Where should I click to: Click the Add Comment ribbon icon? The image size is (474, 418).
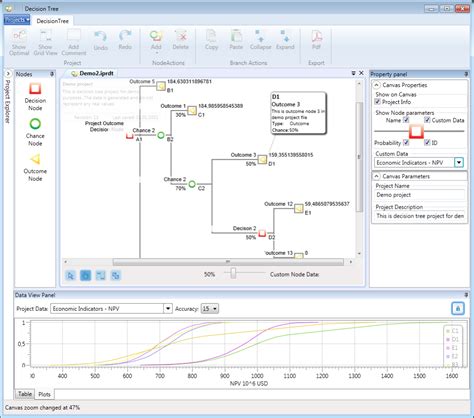pyautogui.click(x=74, y=36)
